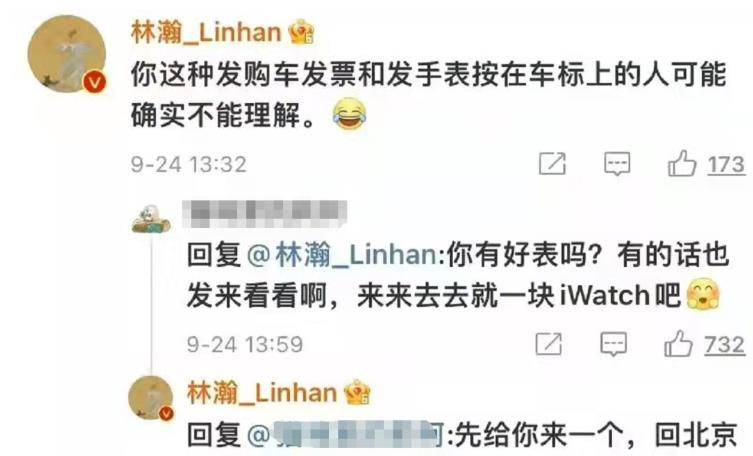
Task: Click the blurred @mention in bottom reply
Action: coord(346,435)
